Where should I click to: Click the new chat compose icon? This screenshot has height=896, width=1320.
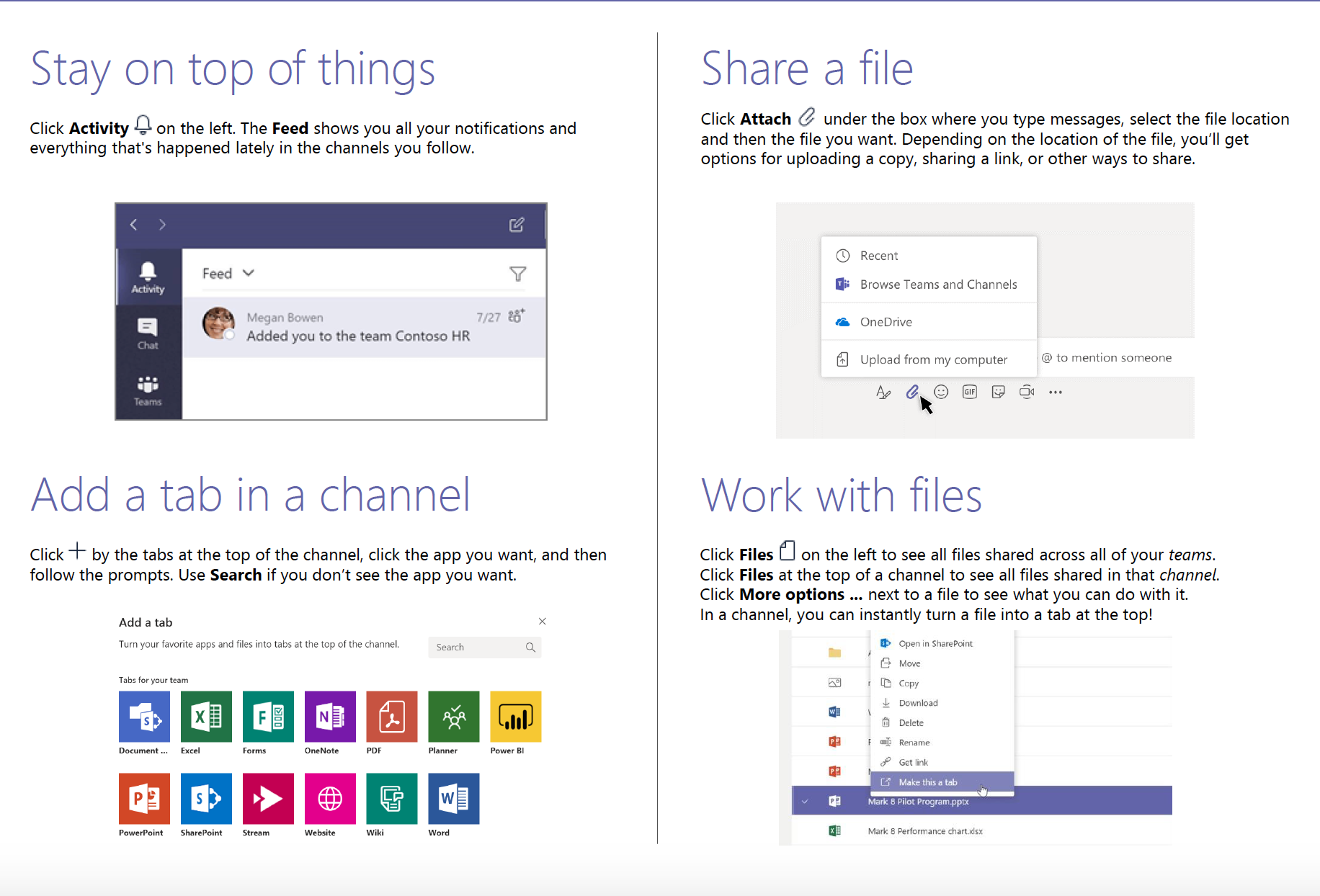(517, 225)
